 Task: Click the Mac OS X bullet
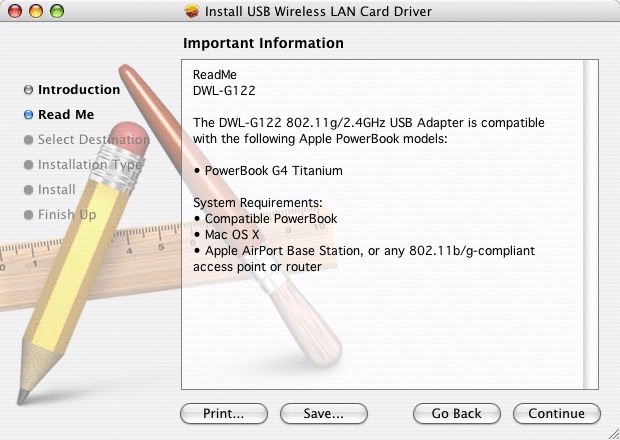coord(227,235)
